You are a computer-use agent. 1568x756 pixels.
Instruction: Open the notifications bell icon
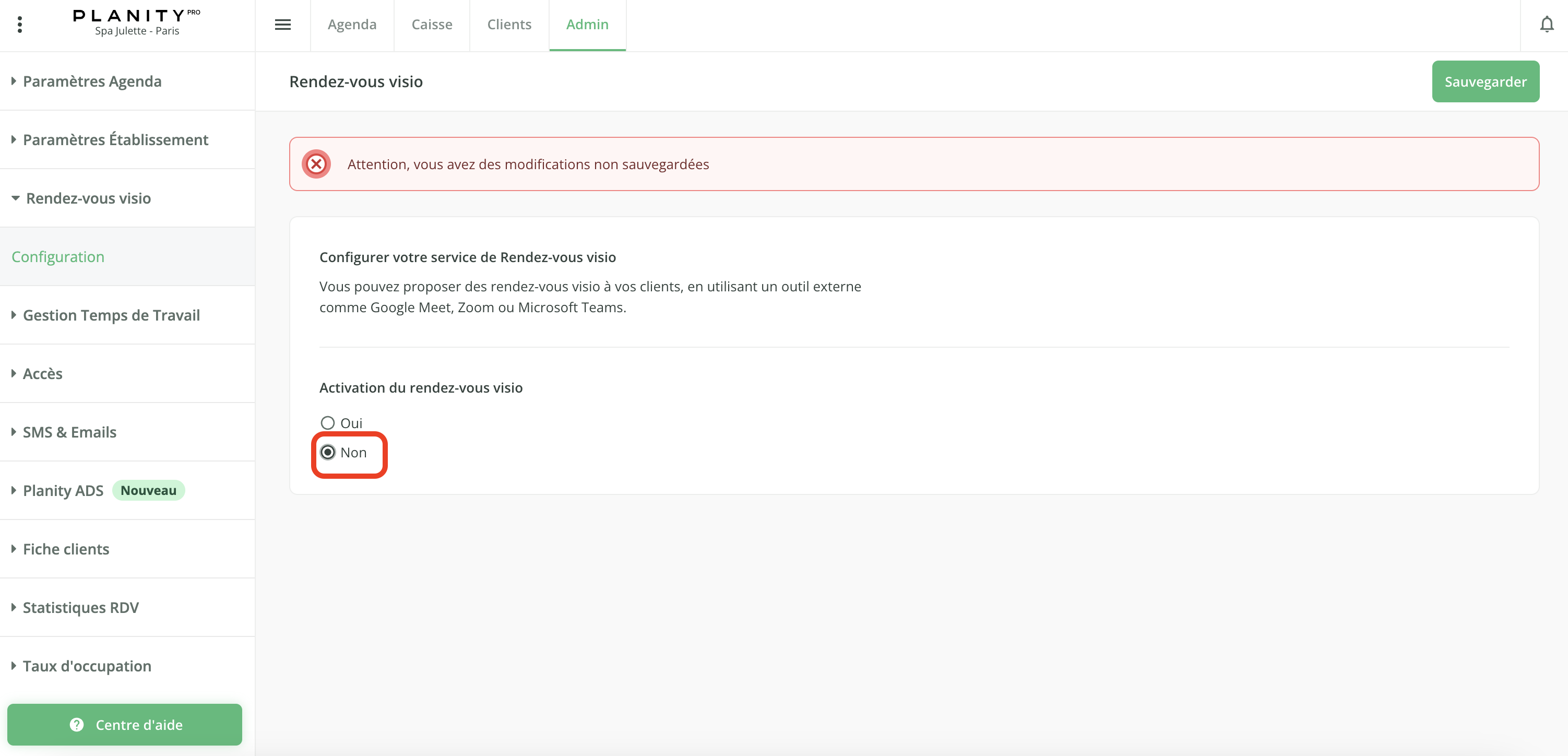click(1546, 25)
